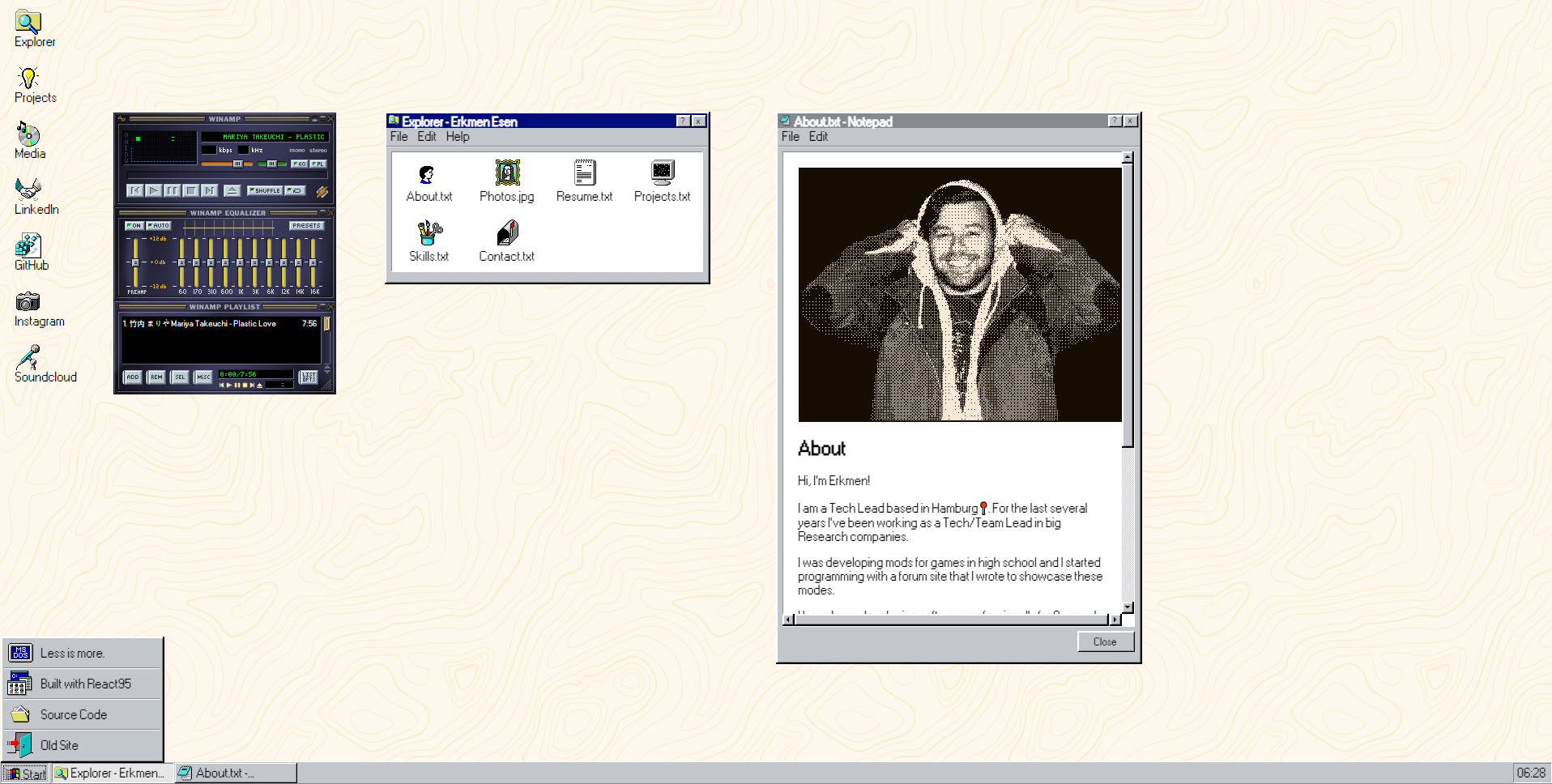Click the help question mark in Explorer title bar

(684, 121)
